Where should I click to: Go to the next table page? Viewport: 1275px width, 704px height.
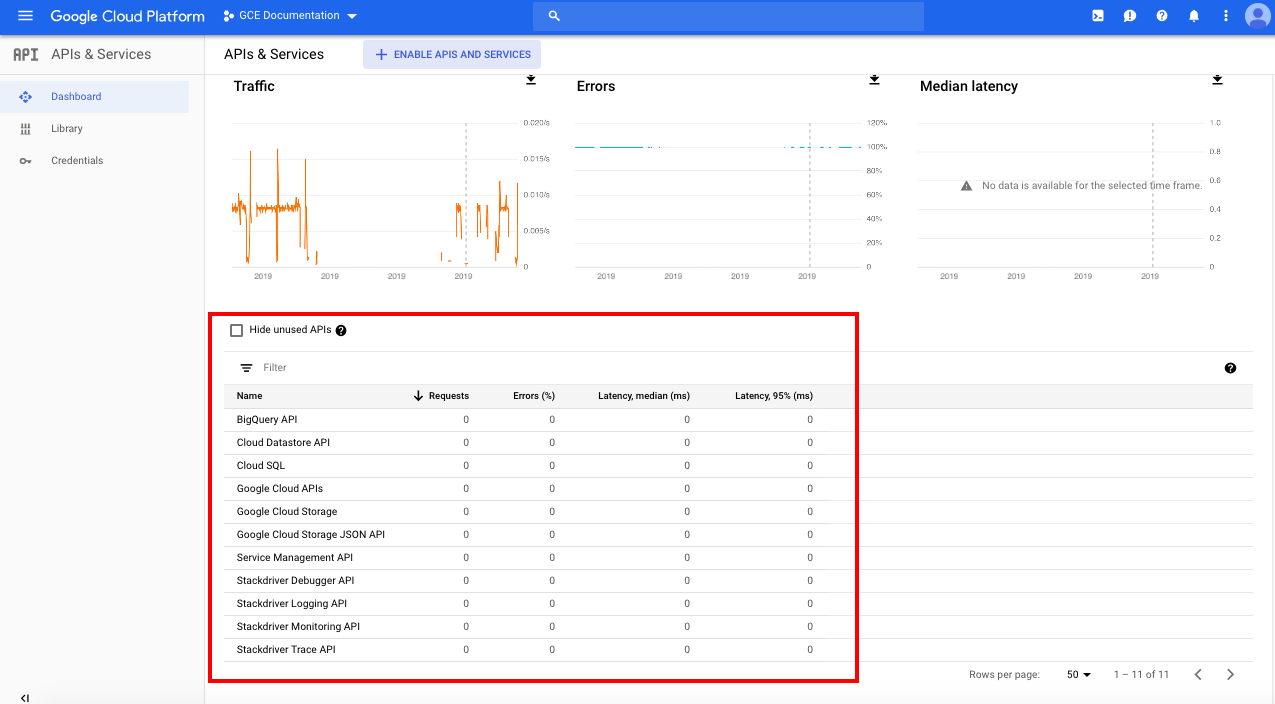[1230, 675]
